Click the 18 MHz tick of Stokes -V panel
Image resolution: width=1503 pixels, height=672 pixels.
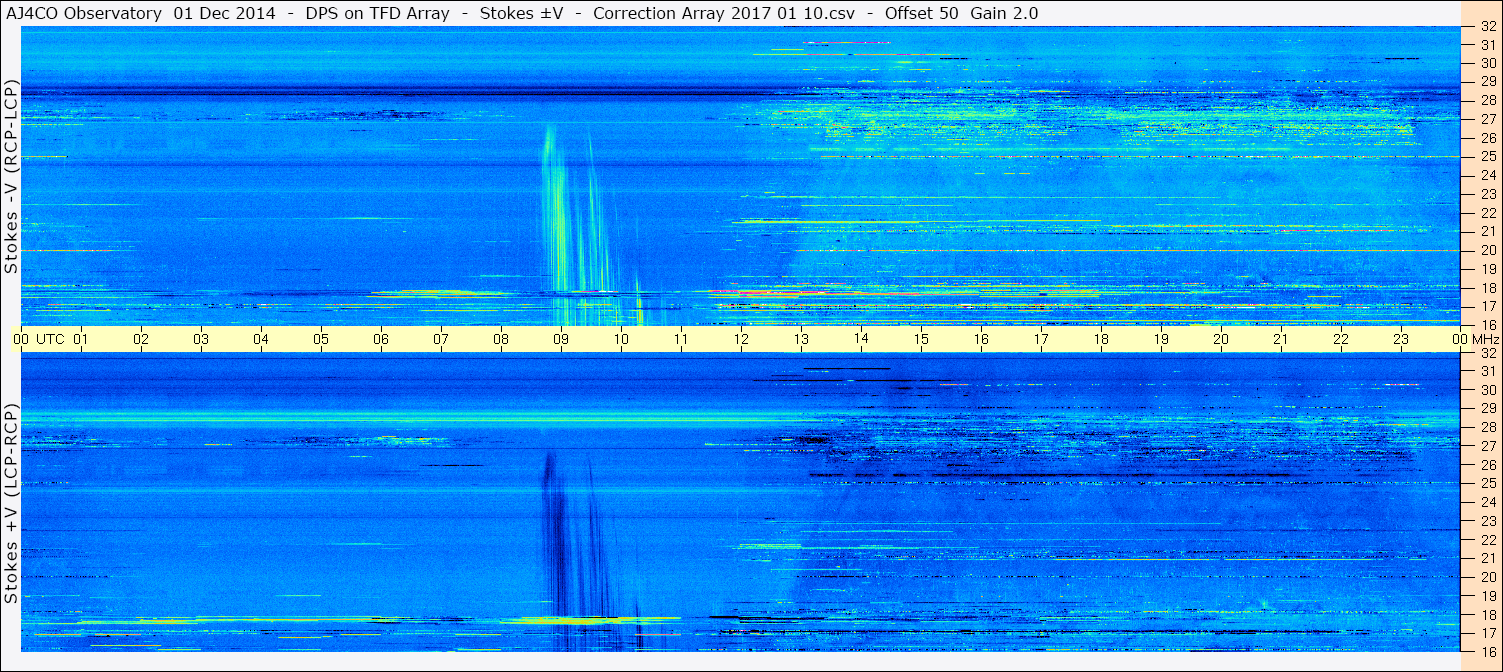pyautogui.click(x=1487, y=287)
